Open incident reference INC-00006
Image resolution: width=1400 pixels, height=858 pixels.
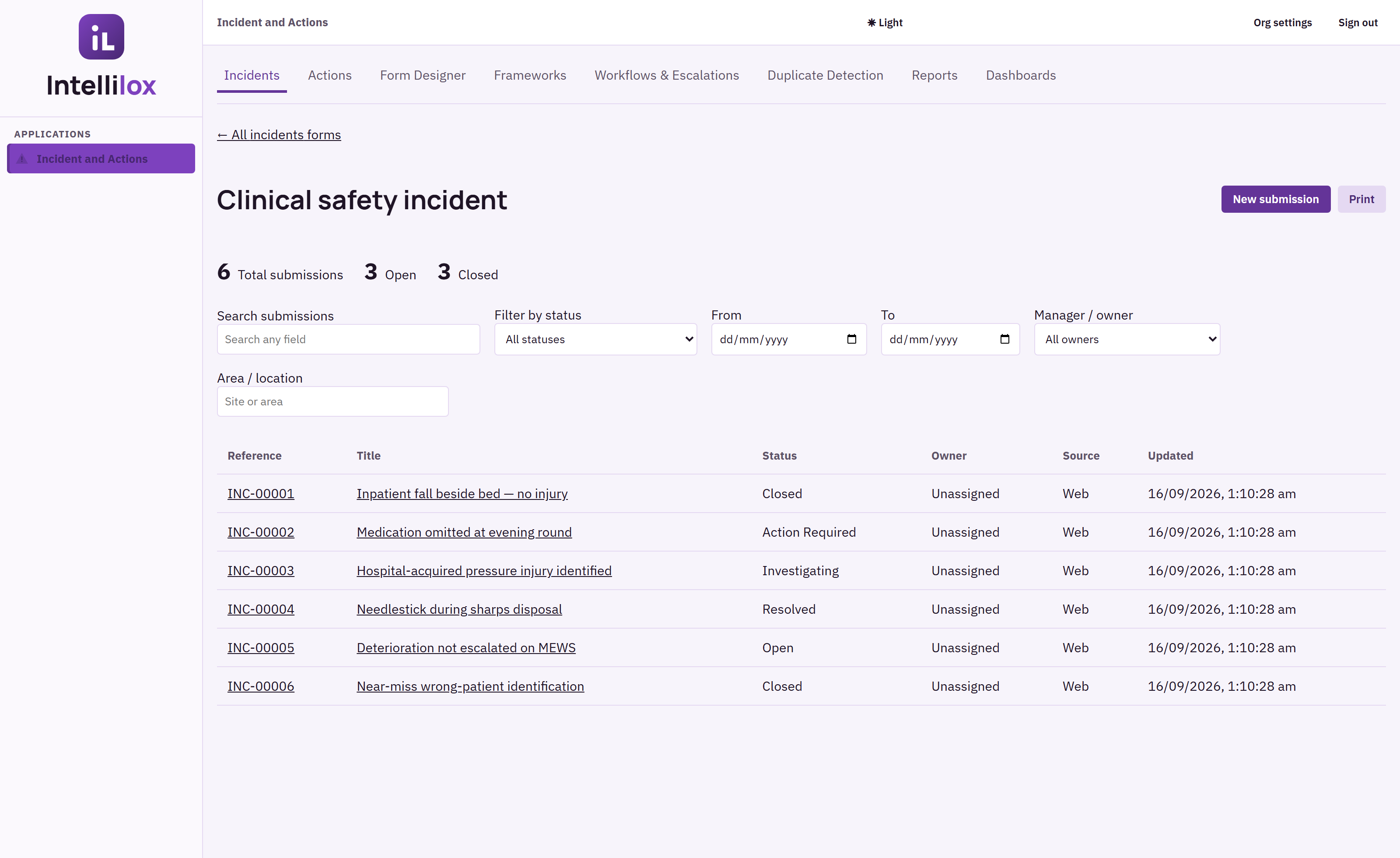[261, 686]
